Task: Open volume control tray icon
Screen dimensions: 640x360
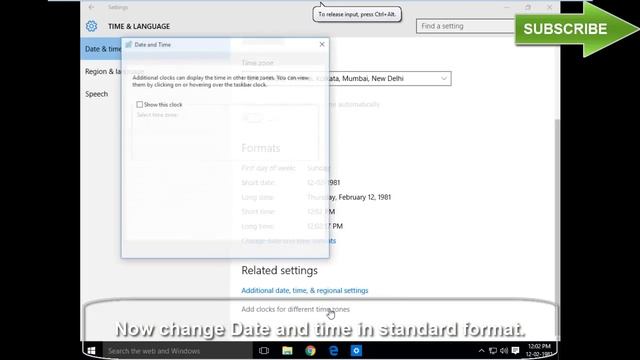Action: point(504,351)
